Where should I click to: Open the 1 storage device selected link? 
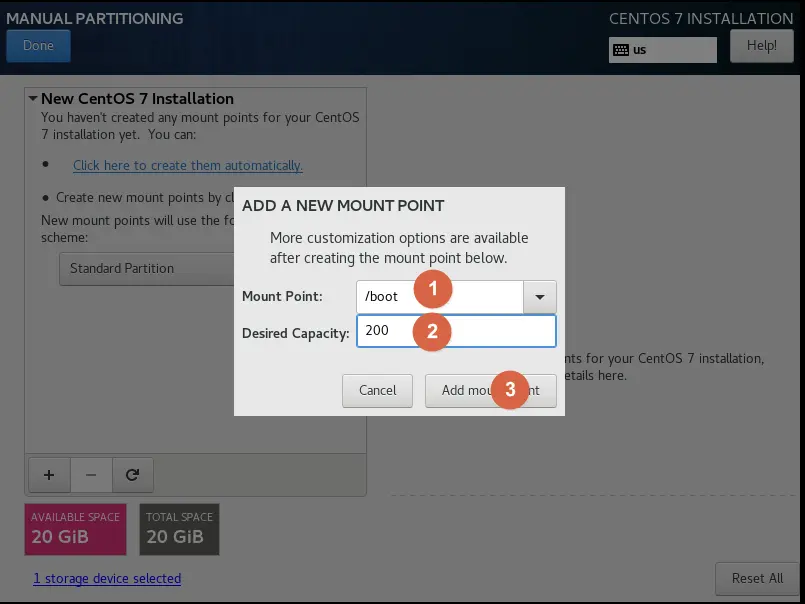(107, 578)
